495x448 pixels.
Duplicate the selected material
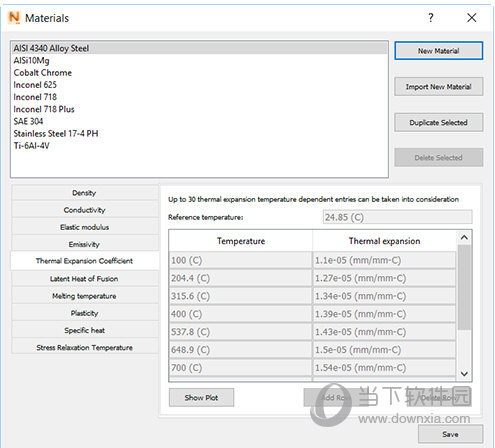(439, 122)
